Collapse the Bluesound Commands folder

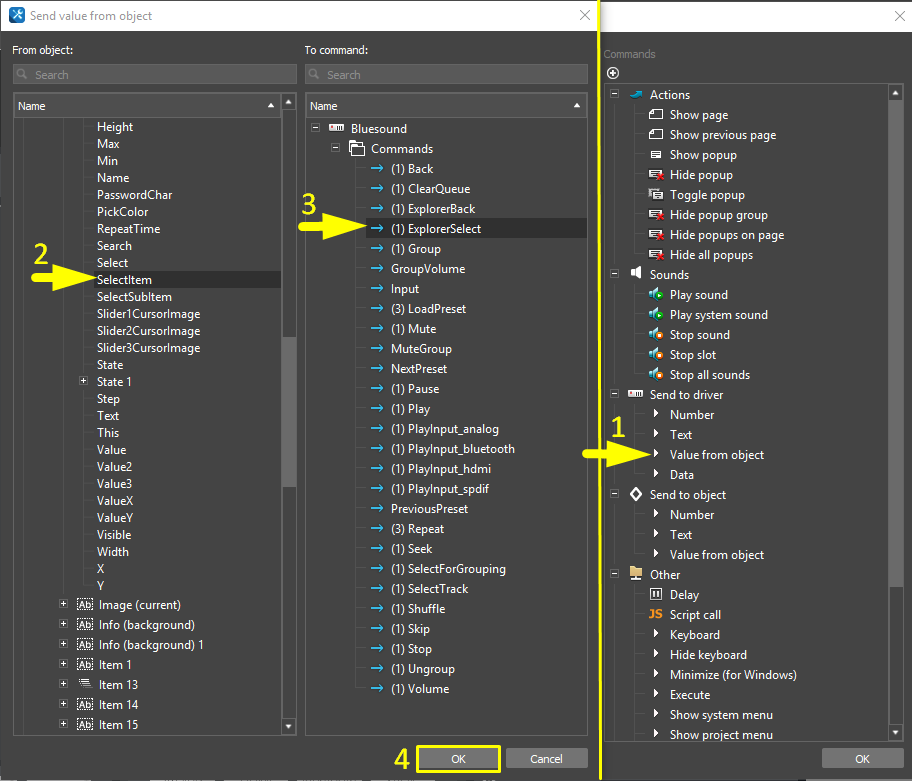[x=336, y=149]
